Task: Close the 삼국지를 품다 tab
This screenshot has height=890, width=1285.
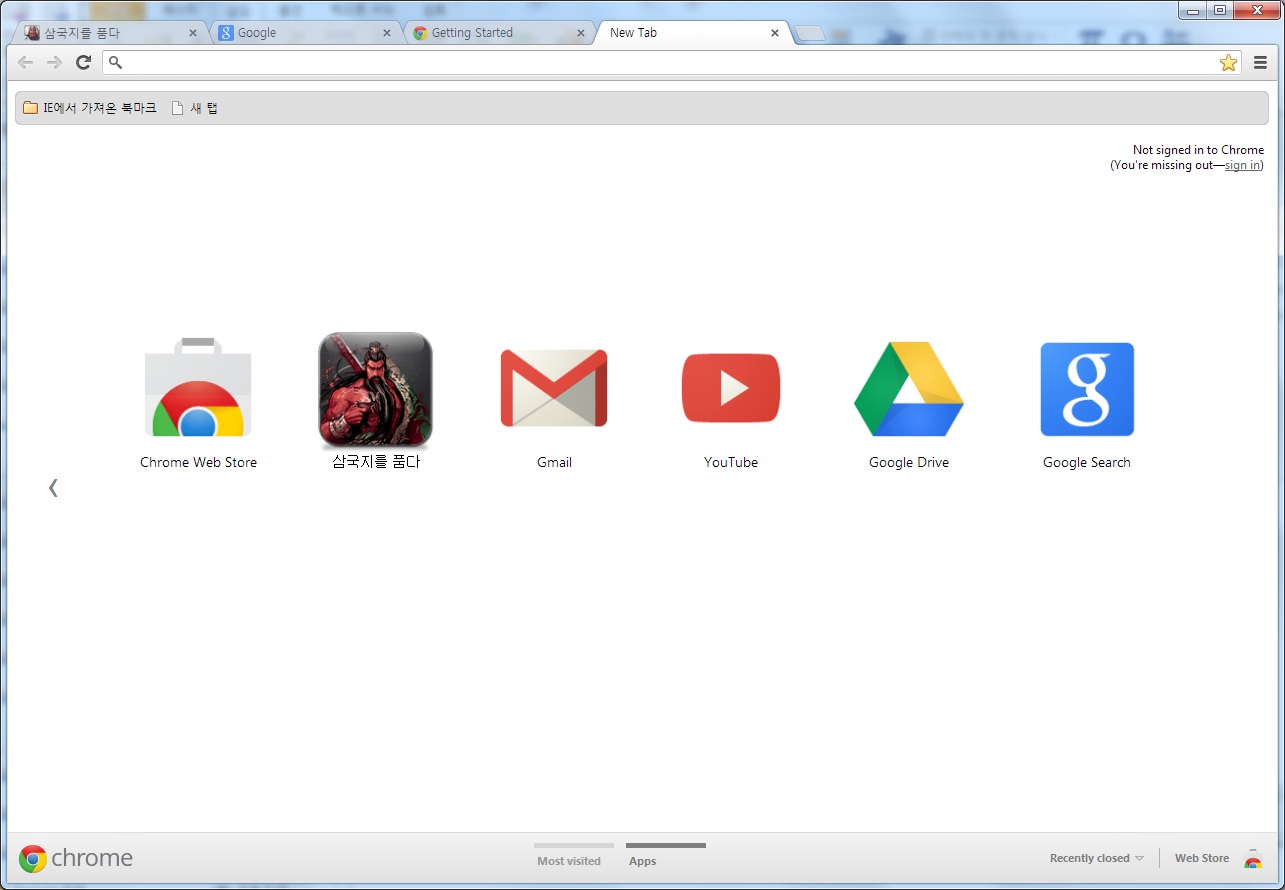Action: point(193,33)
